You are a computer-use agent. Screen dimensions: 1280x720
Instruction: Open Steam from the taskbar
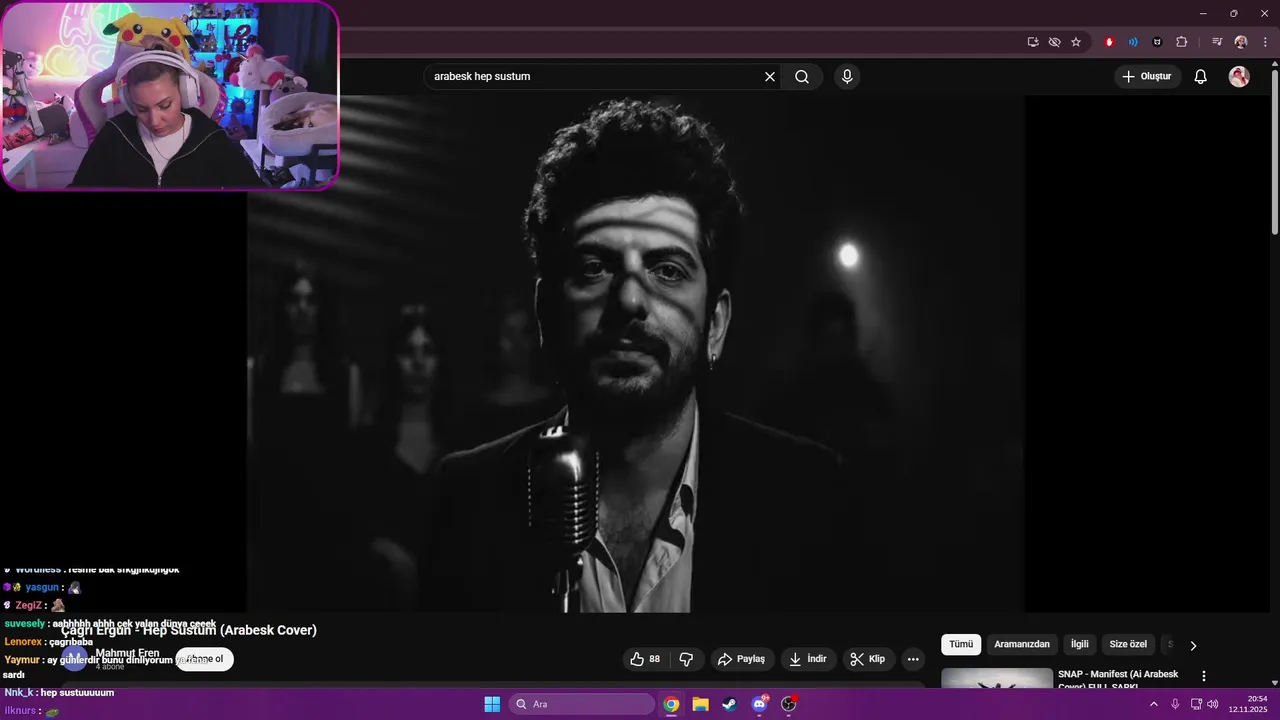pyautogui.click(x=730, y=704)
